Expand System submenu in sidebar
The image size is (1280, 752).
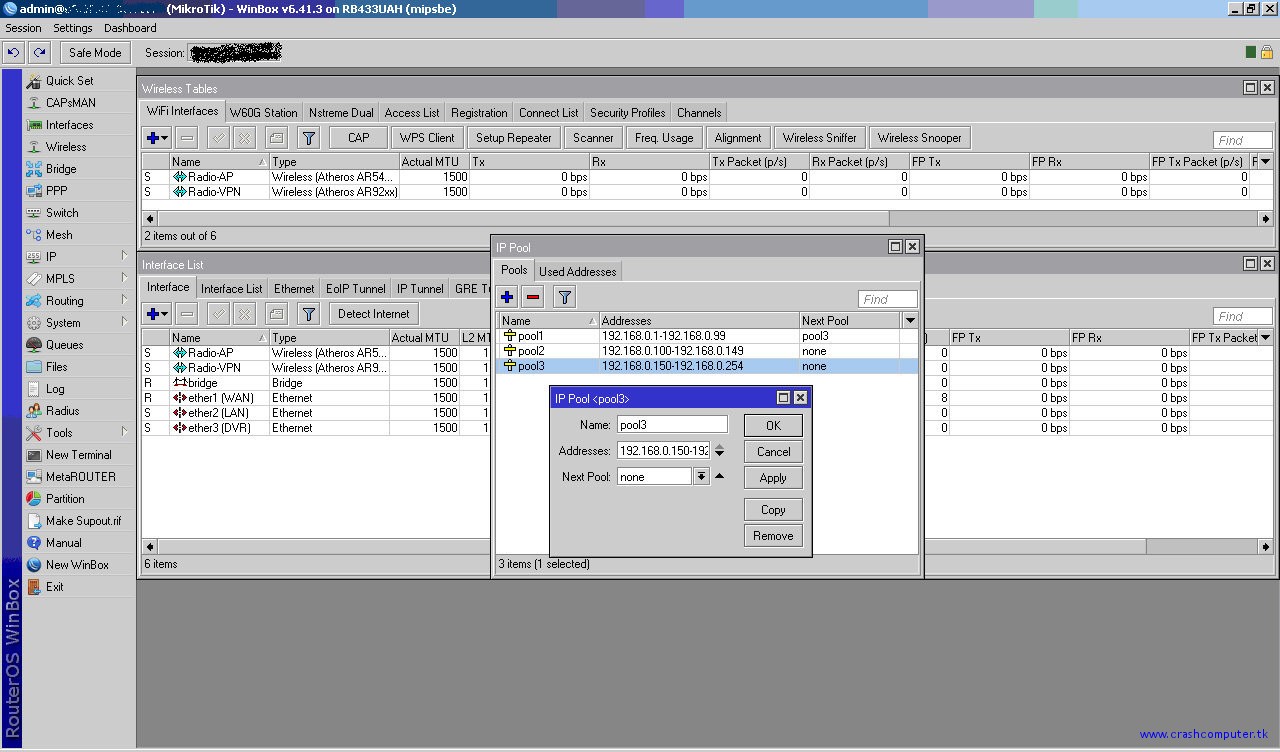[x=79, y=322]
